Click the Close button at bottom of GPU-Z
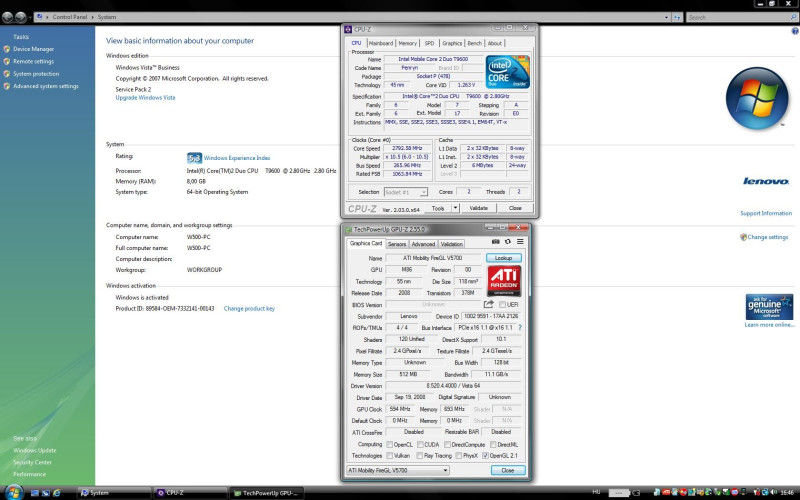This screenshot has width=800, height=500. pyautogui.click(x=508, y=470)
